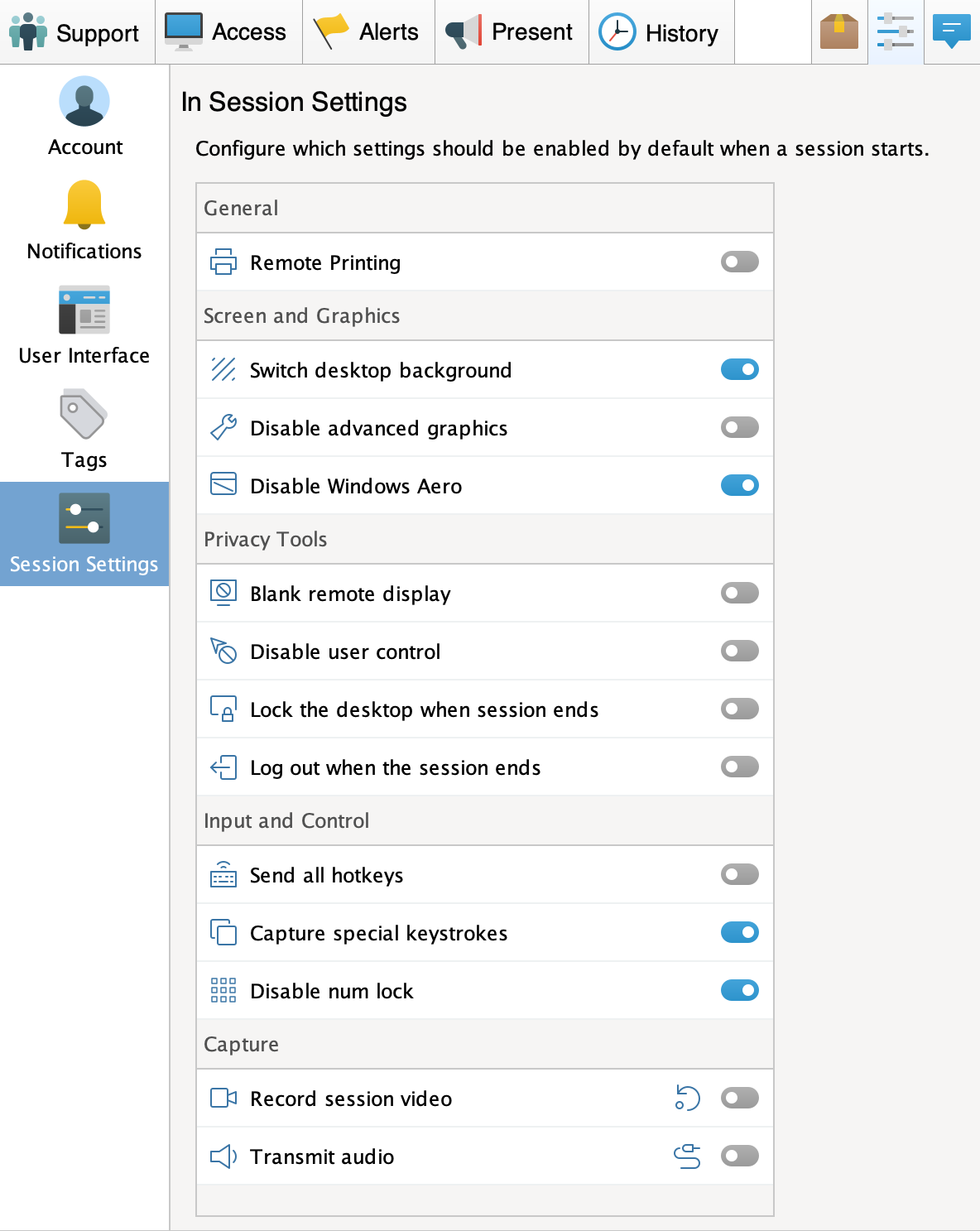Open User Interface settings in the sidebar

tap(84, 325)
